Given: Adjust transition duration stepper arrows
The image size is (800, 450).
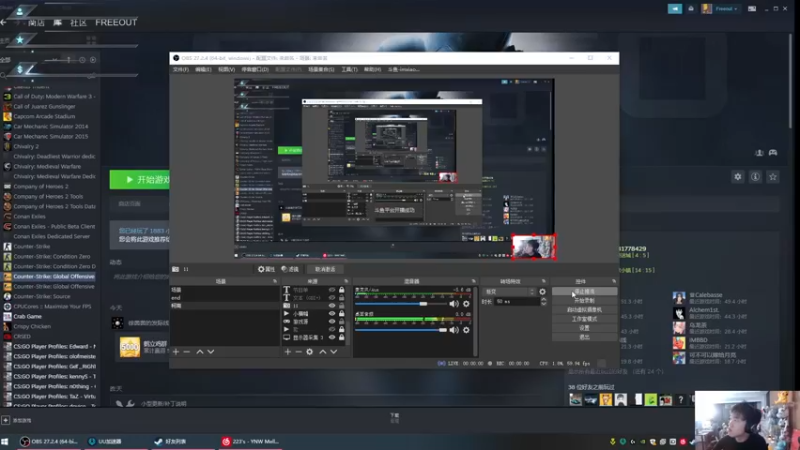Looking at the screenshot, I should point(543,302).
